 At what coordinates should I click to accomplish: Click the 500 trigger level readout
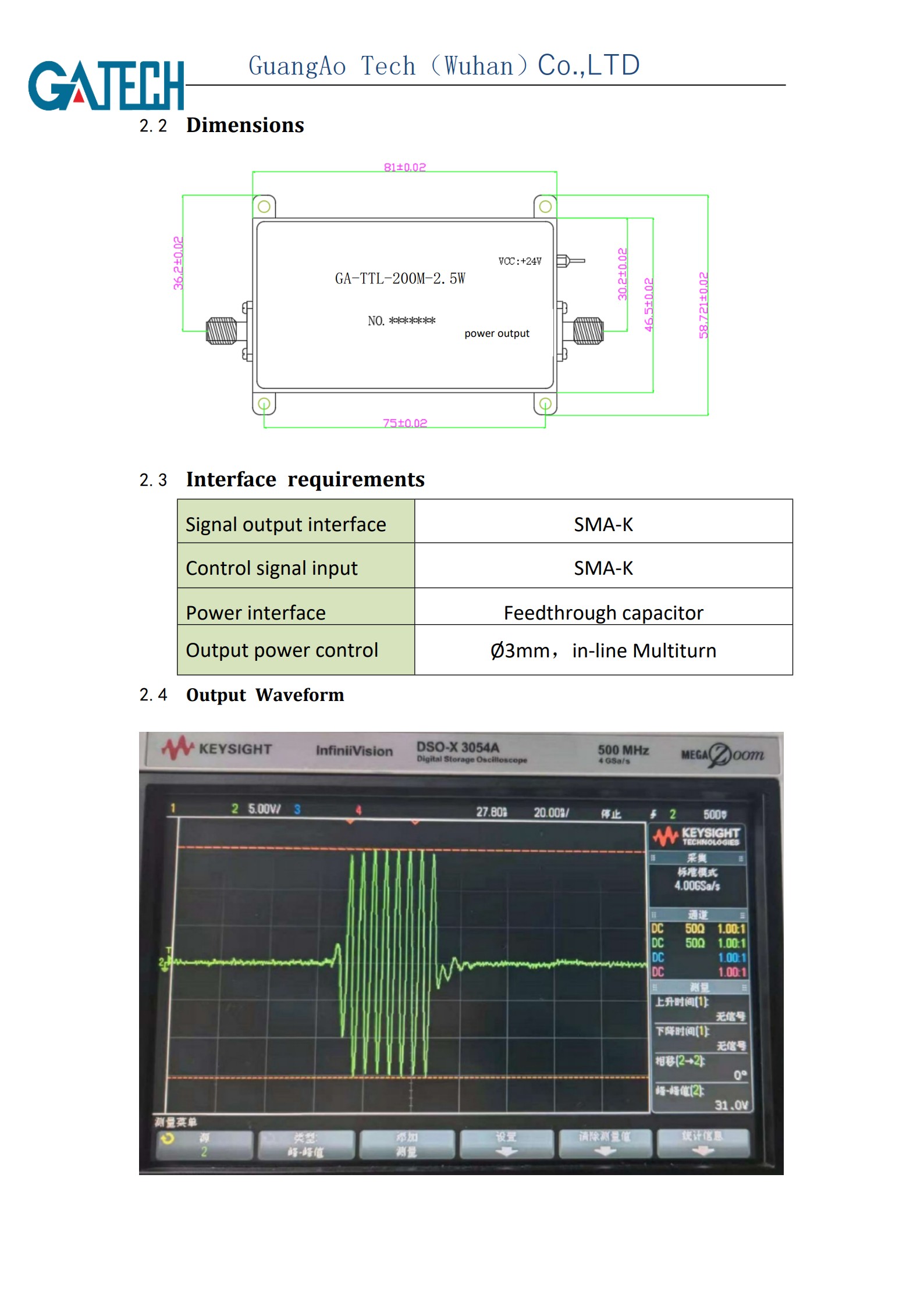point(715,814)
